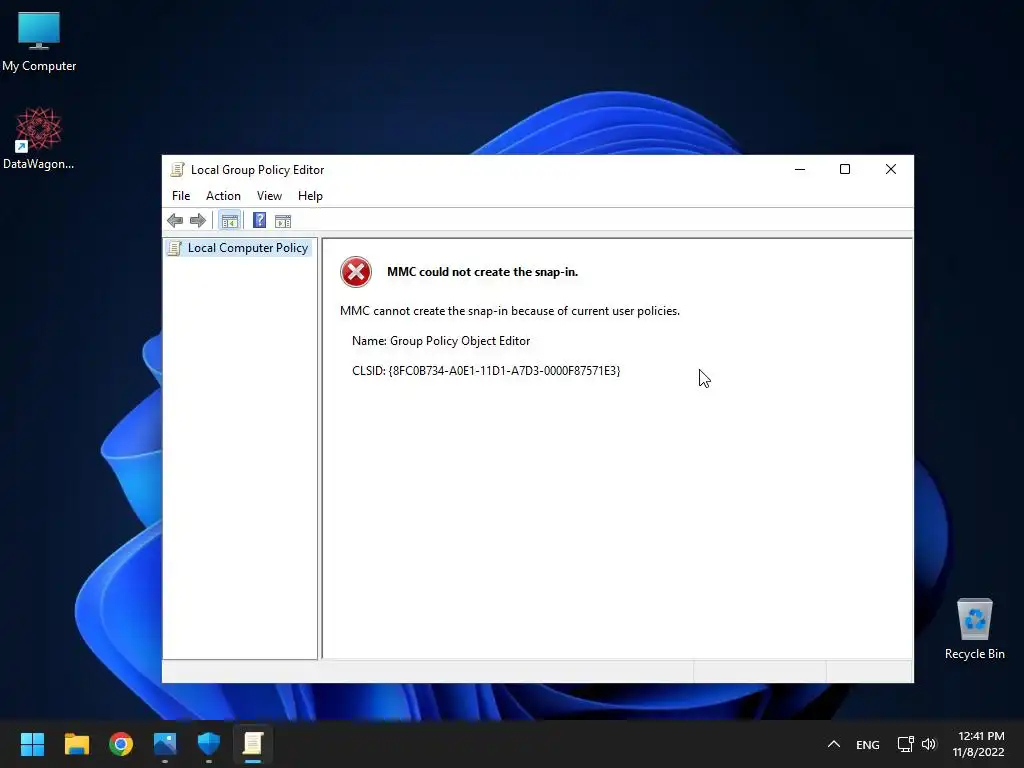Close the Local Group Policy Editor window
The width and height of the screenshot is (1024, 768).
click(x=891, y=169)
